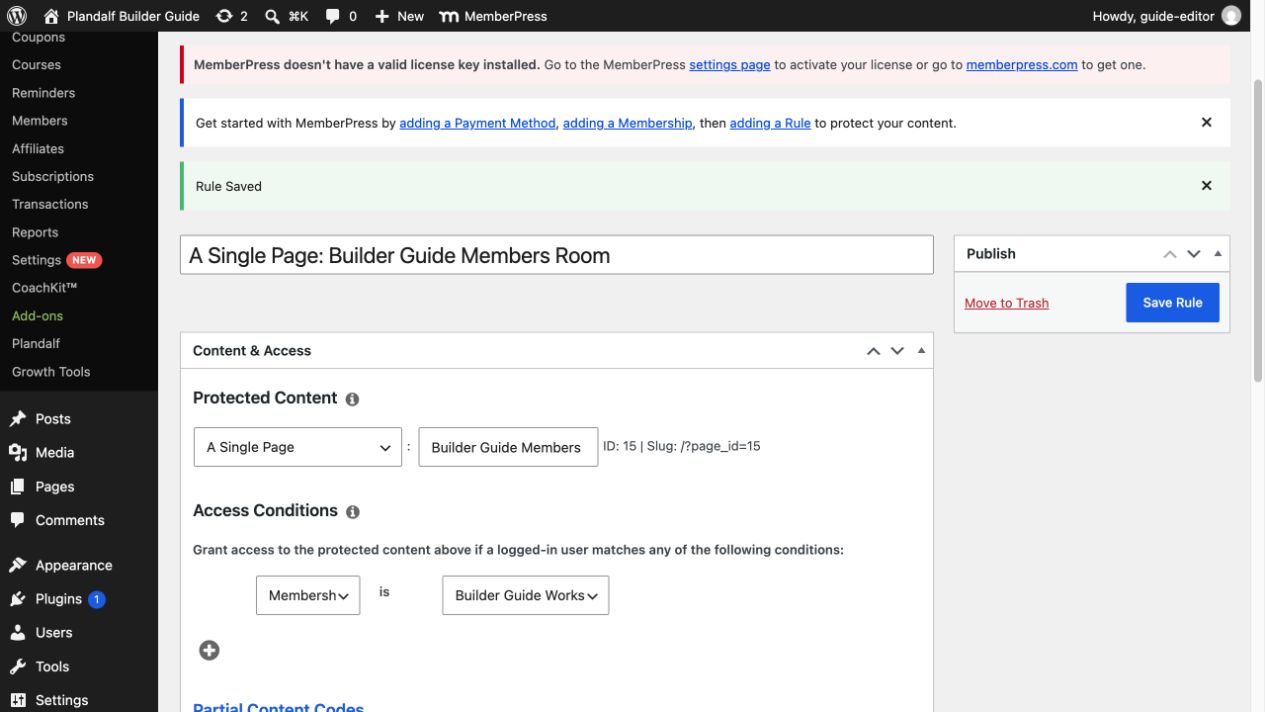Image resolution: width=1265 pixels, height=712 pixels.
Task: Click the Protected Content info icon
Action: point(352,399)
